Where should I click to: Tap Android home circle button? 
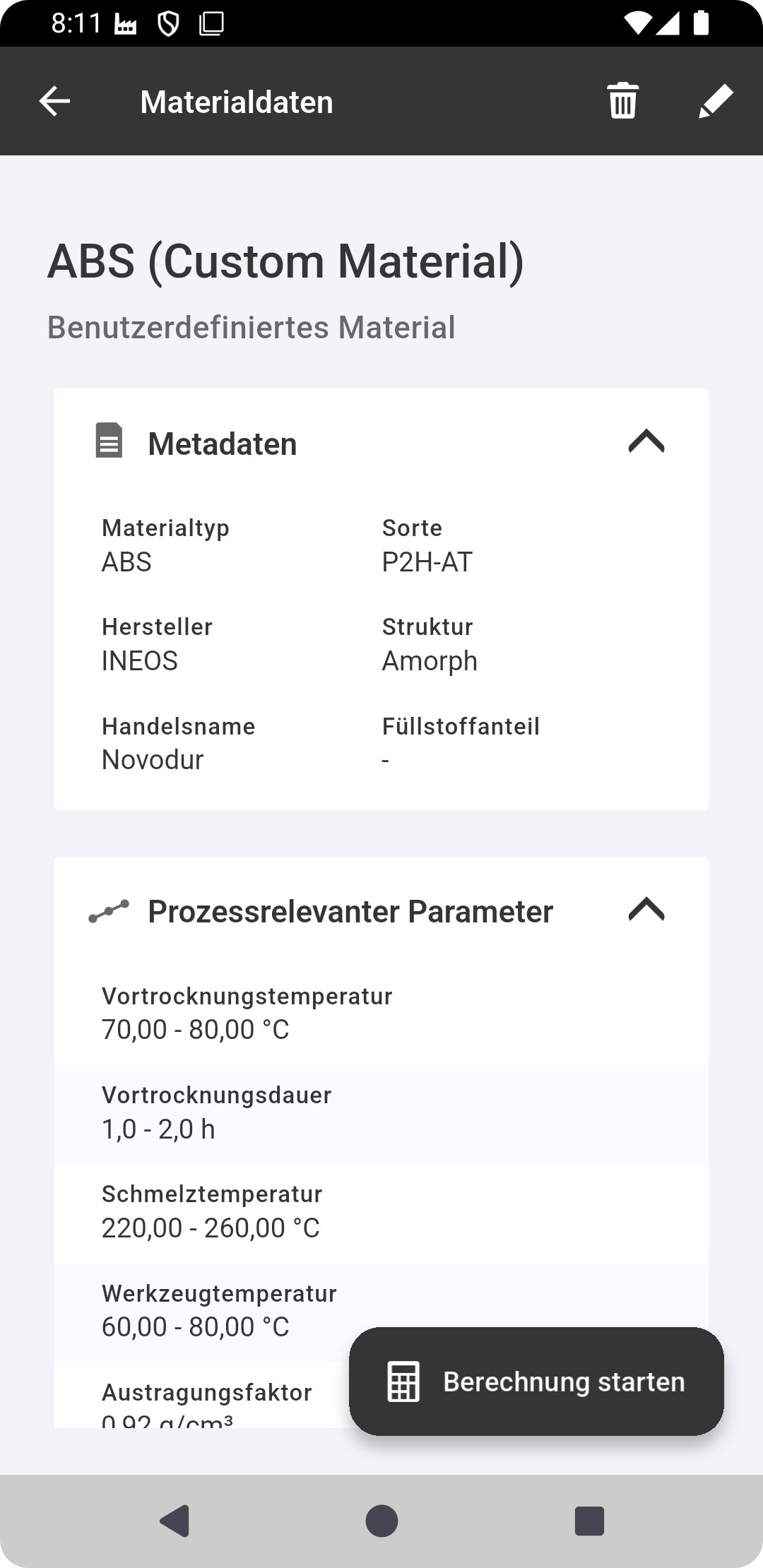[x=381, y=1521]
